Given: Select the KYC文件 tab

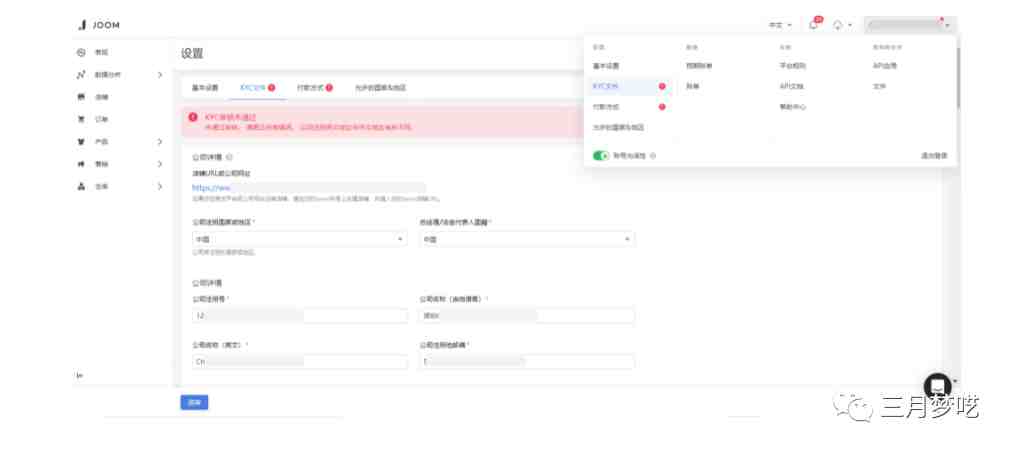Looking at the screenshot, I should tap(258, 88).
